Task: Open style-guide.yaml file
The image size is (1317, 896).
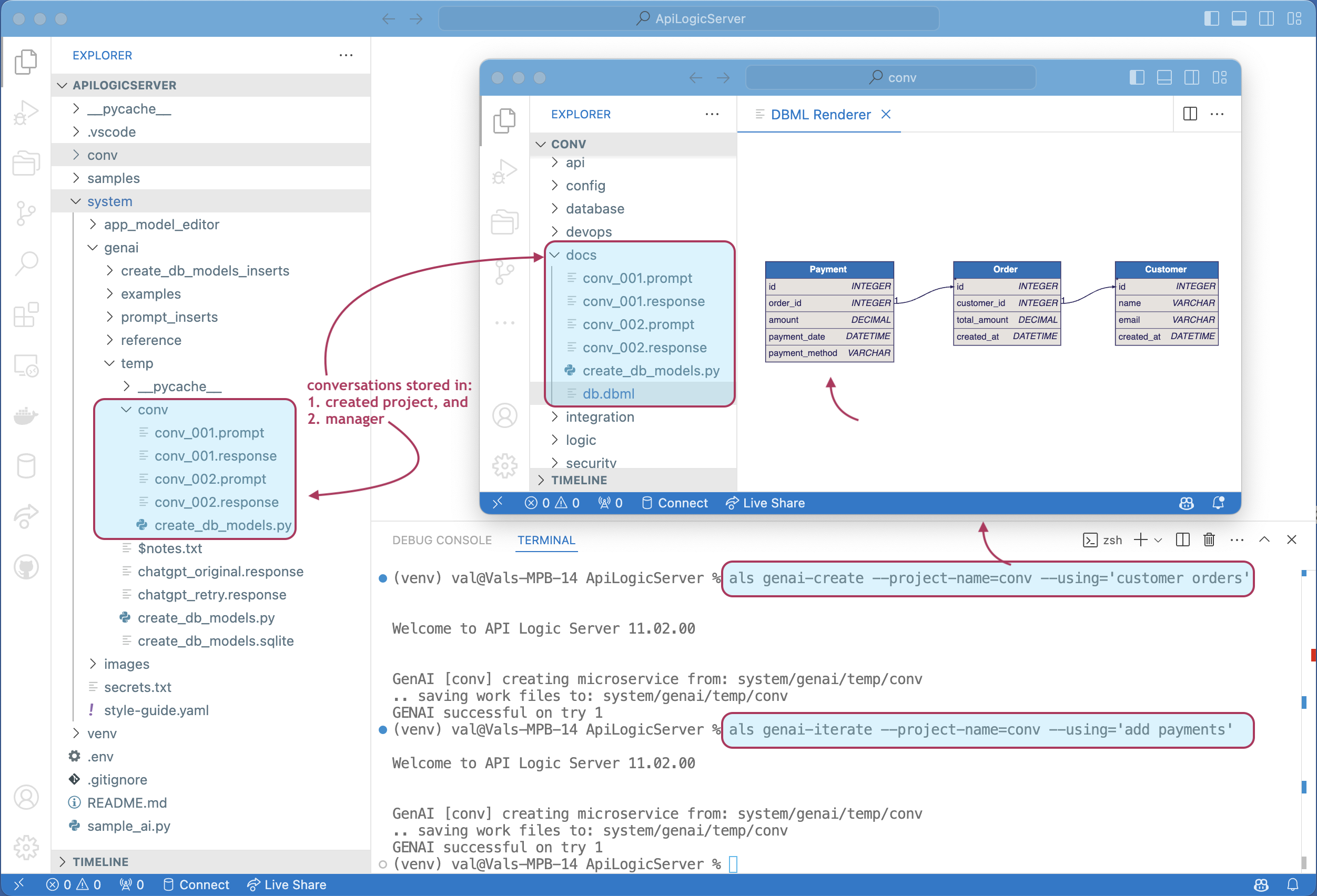Action: coord(211,710)
